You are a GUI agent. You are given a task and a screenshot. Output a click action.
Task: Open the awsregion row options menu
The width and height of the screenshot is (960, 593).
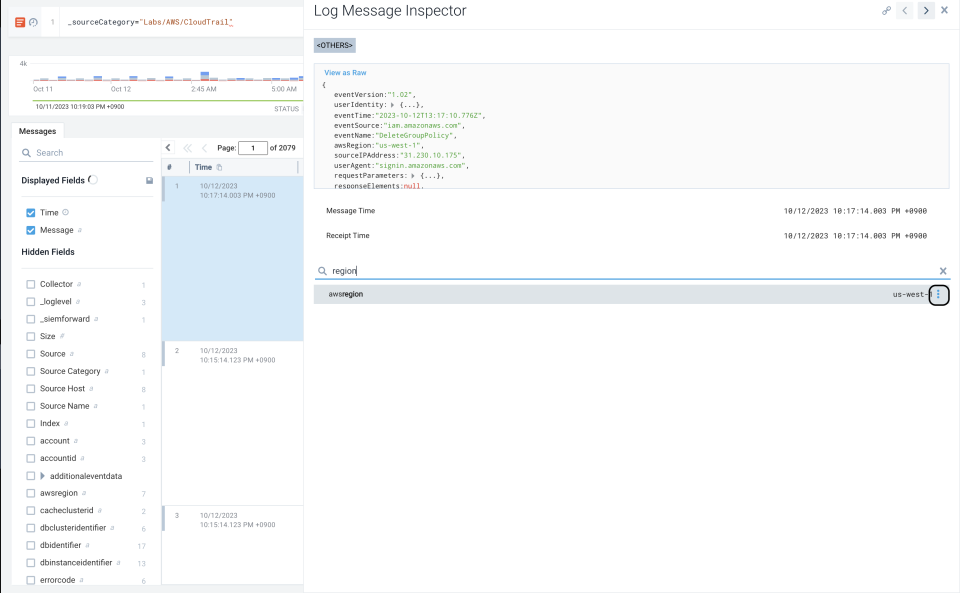[938, 295]
